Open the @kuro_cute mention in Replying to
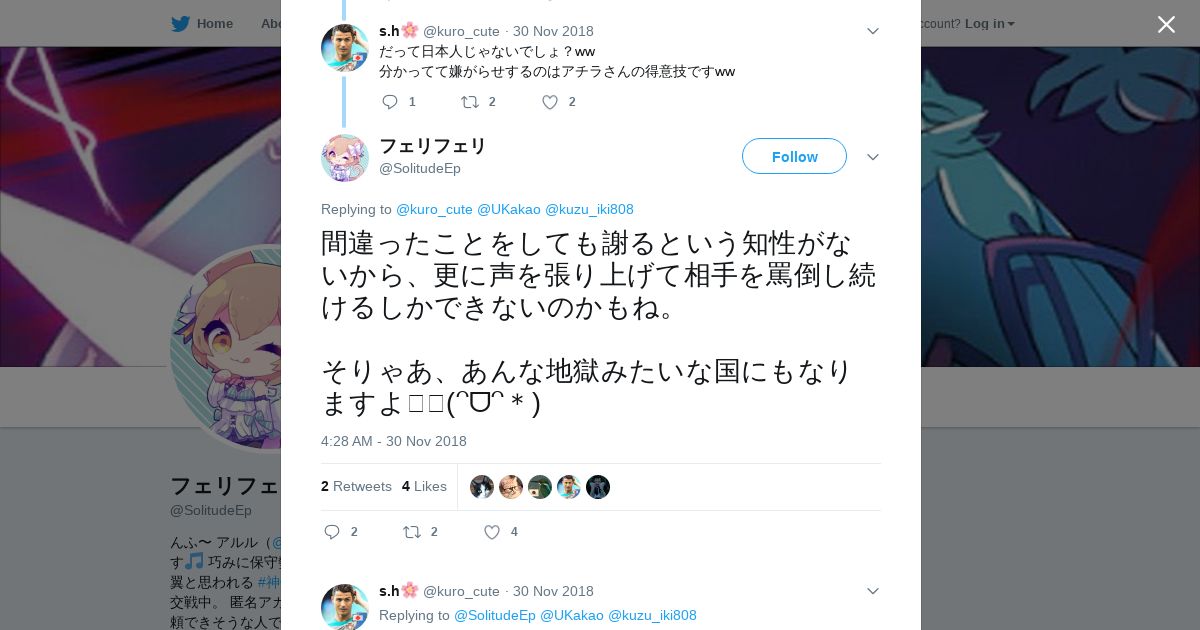 [434, 209]
